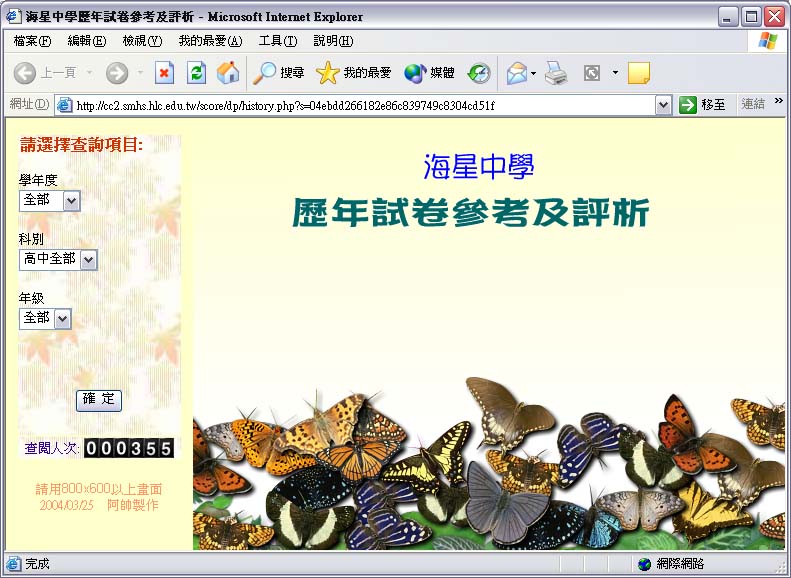Expand the 學年度 dropdown
The height and width of the screenshot is (578, 791).
tap(70, 201)
